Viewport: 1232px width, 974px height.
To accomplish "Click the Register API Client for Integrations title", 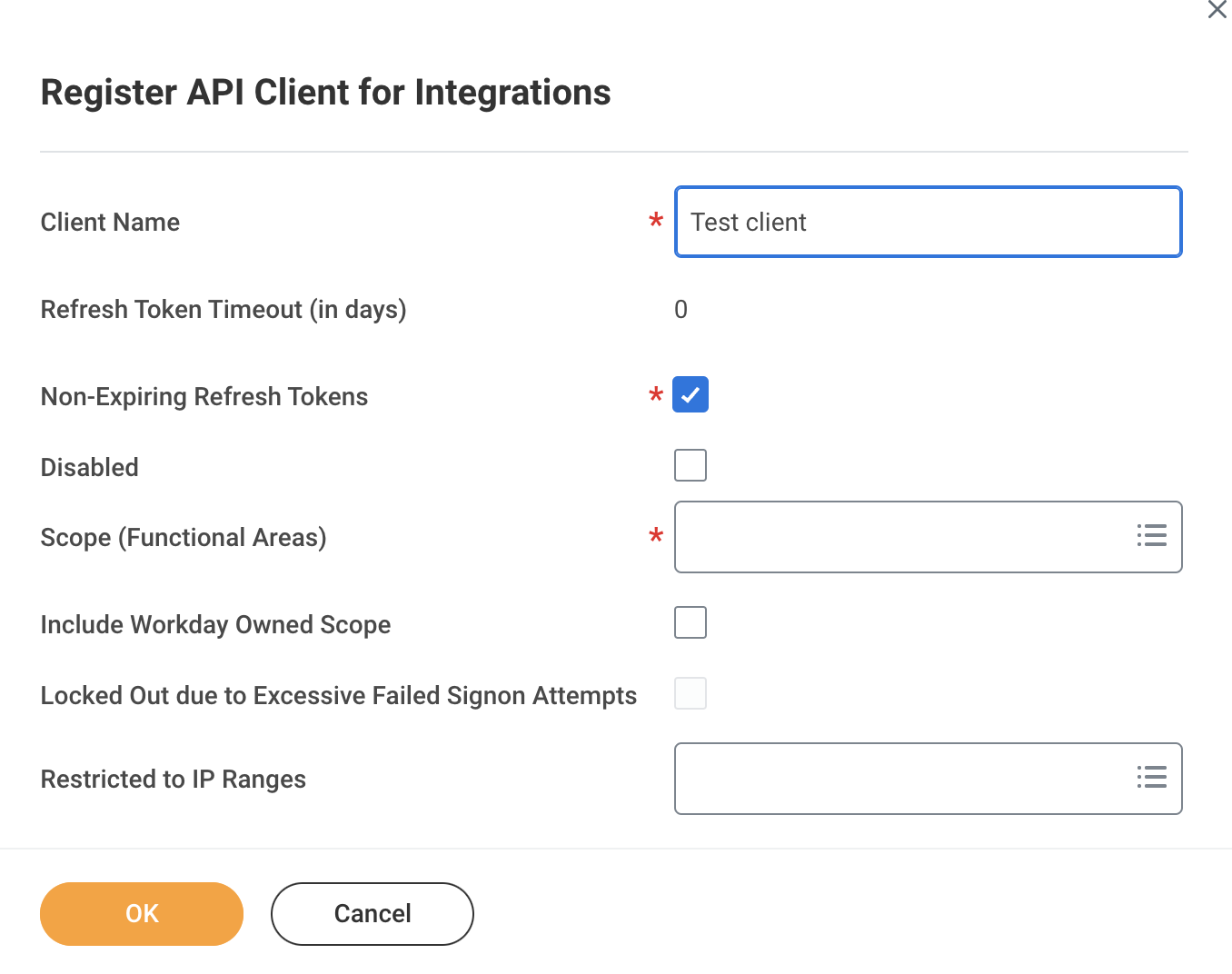I will [x=324, y=92].
